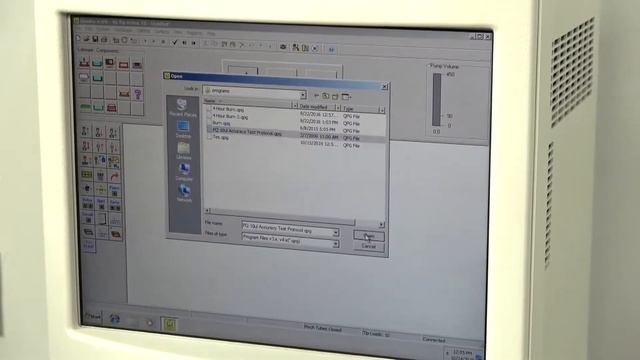Select the file 4 Hour Burn.qpg
This screenshot has height=360, width=640.
[x=227, y=109]
